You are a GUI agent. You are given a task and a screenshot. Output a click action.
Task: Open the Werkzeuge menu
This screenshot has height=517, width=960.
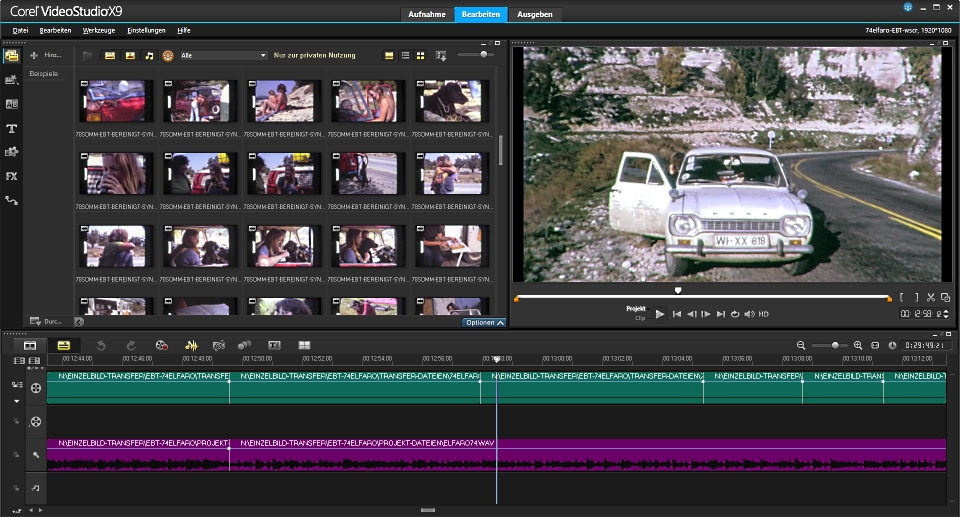pyautogui.click(x=99, y=30)
